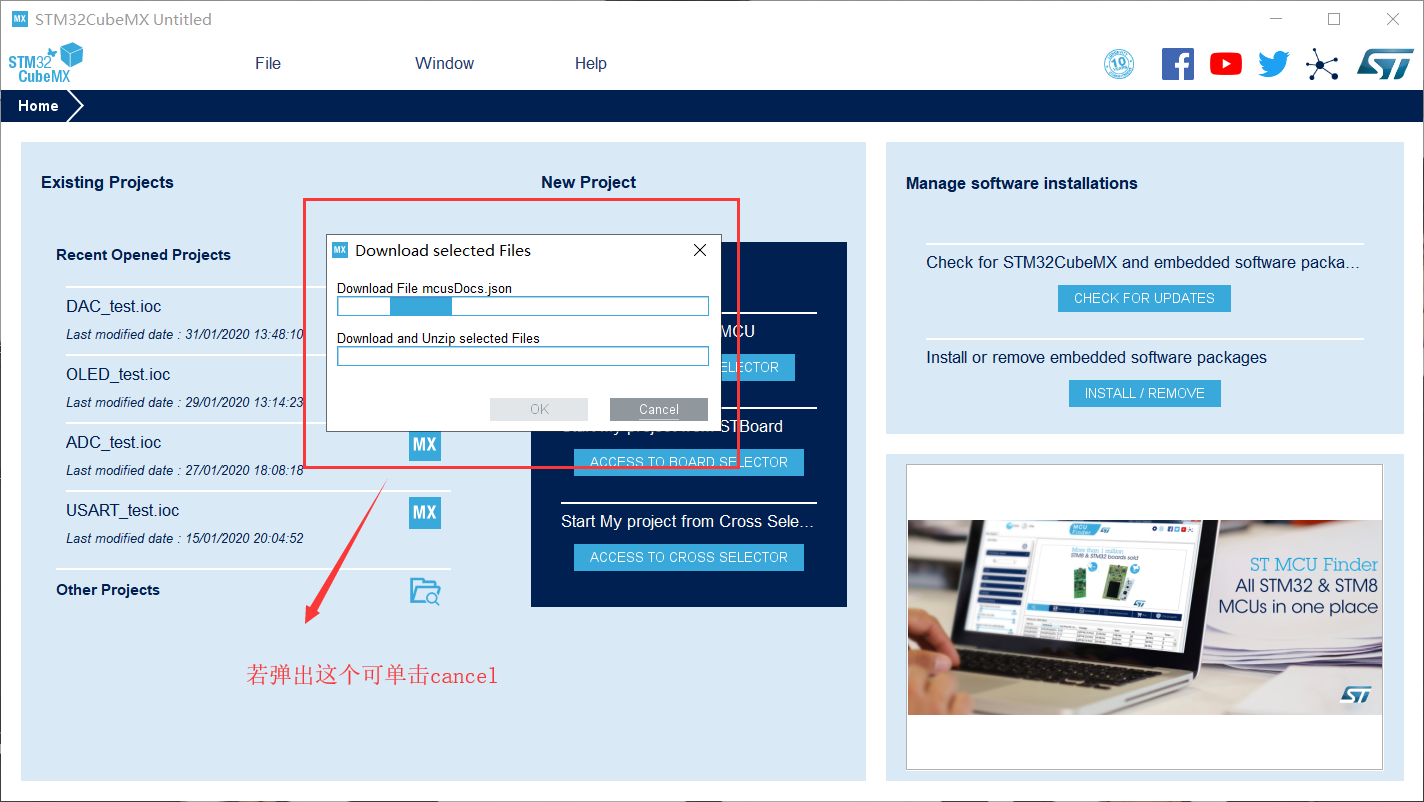Image resolution: width=1424 pixels, height=802 pixels.
Task: Click INSTALL / REMOVE button
Action: [x=1144, y=393]
